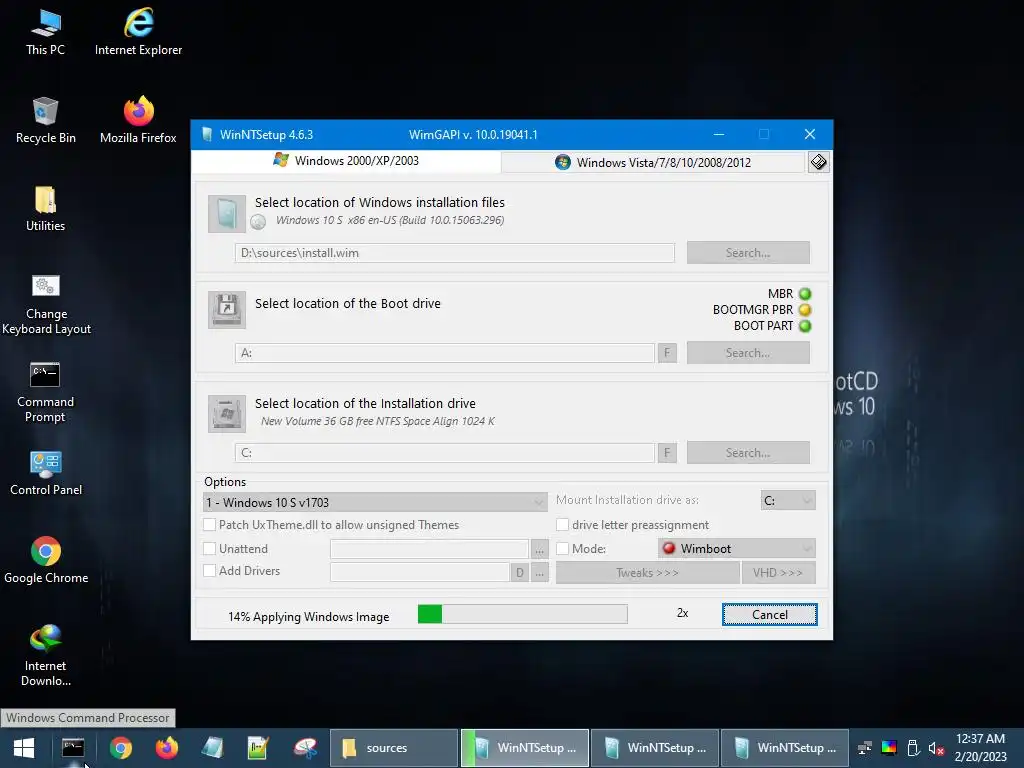Open Internet Download Manager desktop icon

(45, 655)
